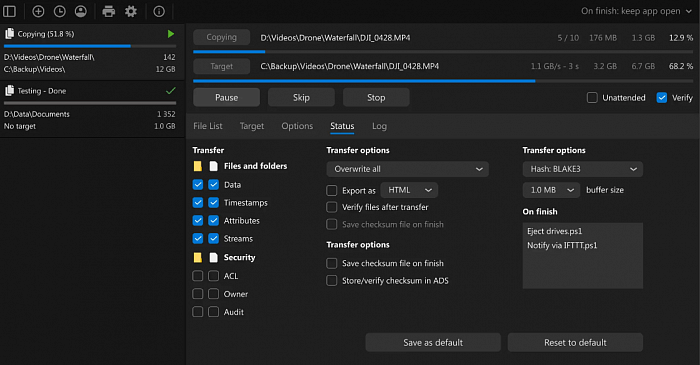
Task: Uncheck the folder Attributes checkbox
Action: [198, 220]
